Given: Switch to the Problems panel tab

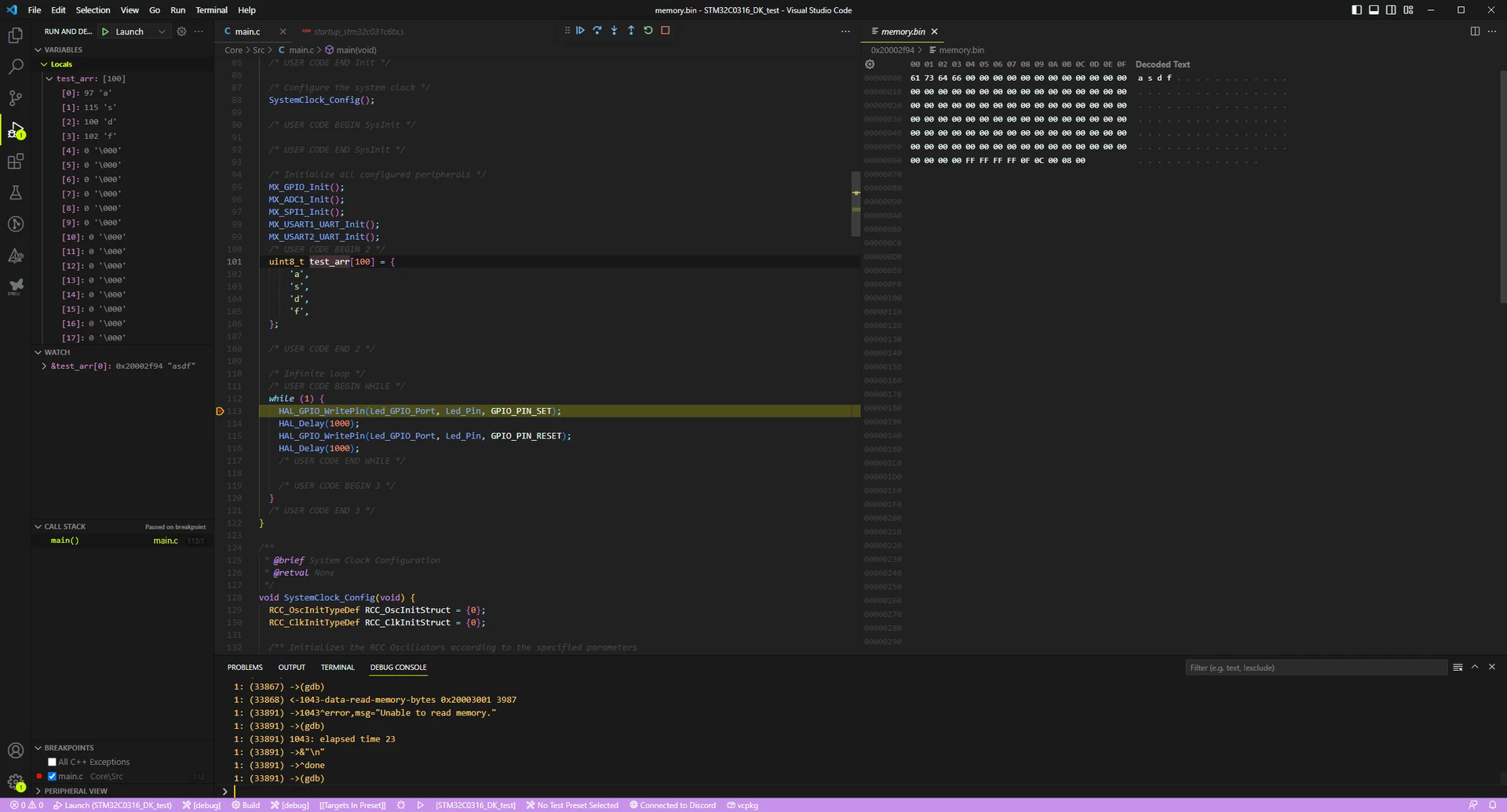Looking at the screenshot, I should 245,668.
